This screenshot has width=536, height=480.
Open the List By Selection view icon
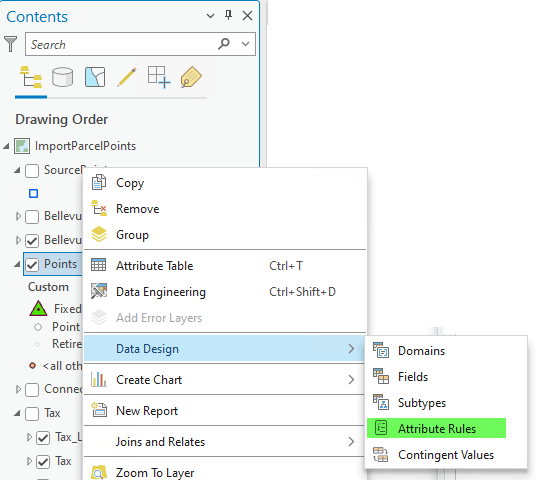(95, 77)
